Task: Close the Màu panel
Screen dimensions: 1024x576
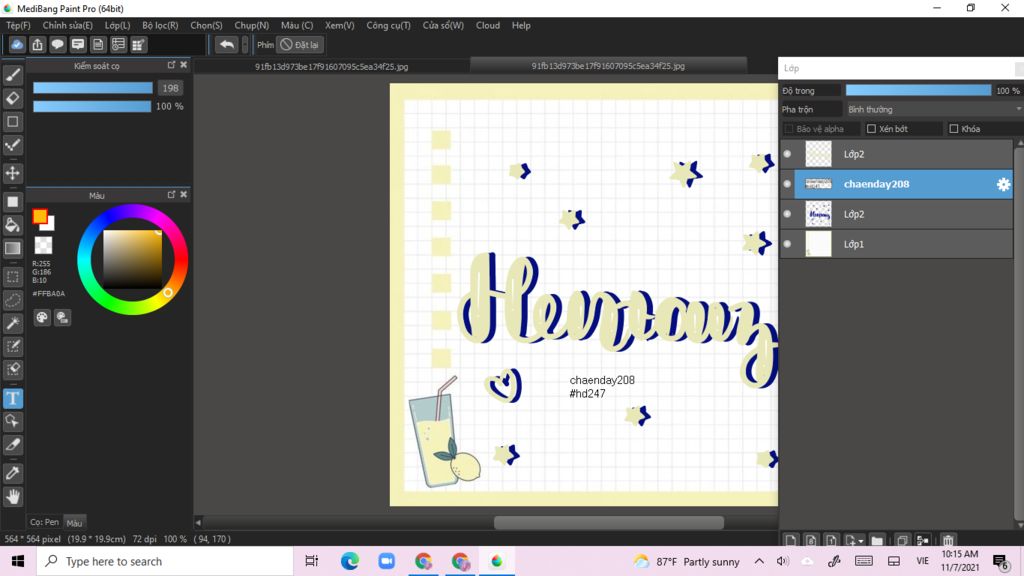Action: coord(184,194)
